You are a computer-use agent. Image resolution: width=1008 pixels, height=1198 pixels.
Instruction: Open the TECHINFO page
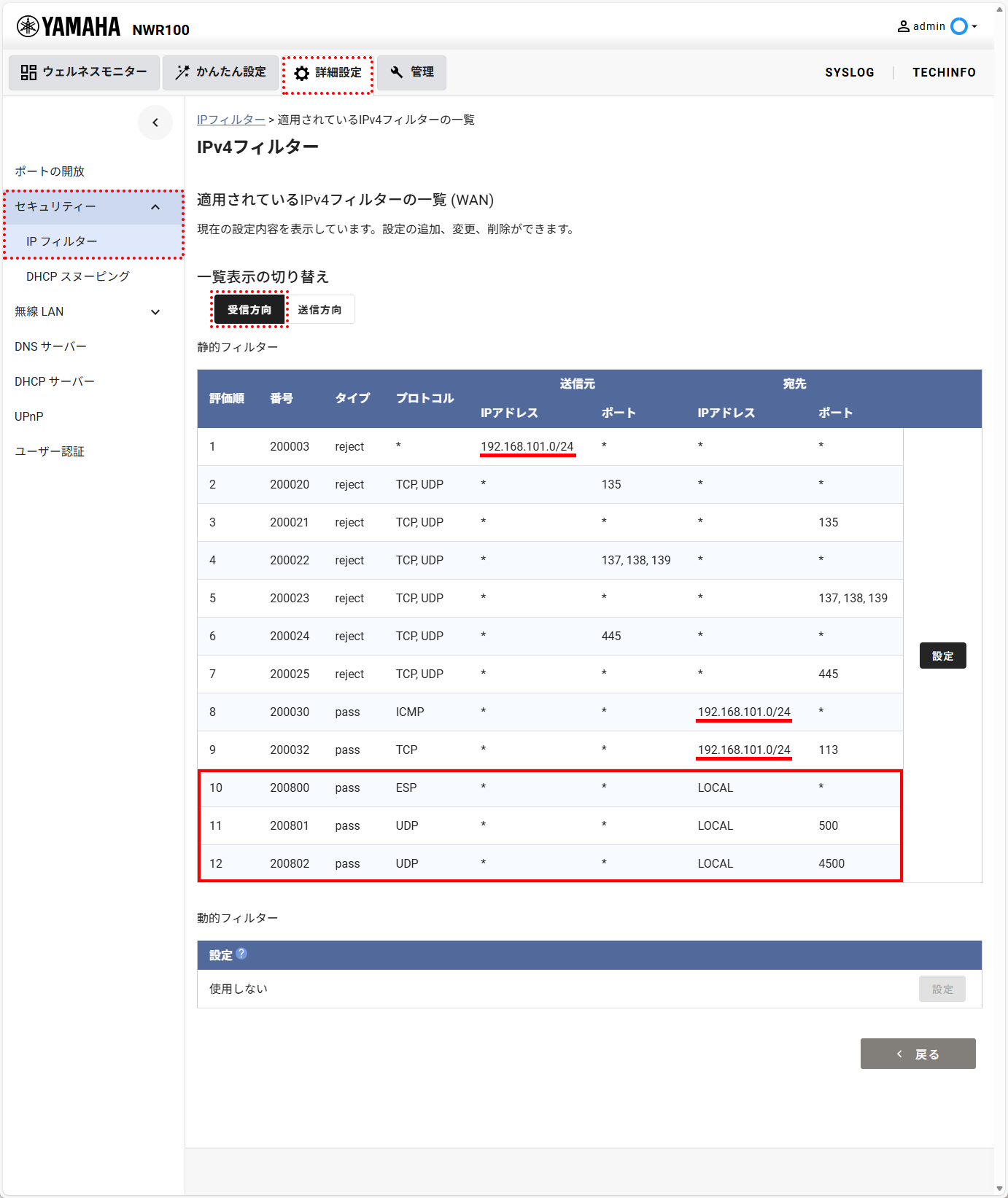point(944,72)
